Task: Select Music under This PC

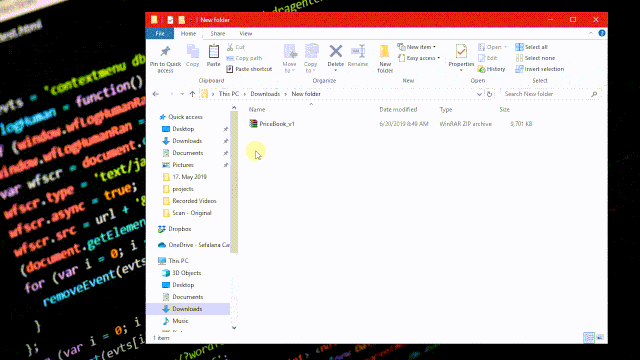Action: tap(175, 321)
